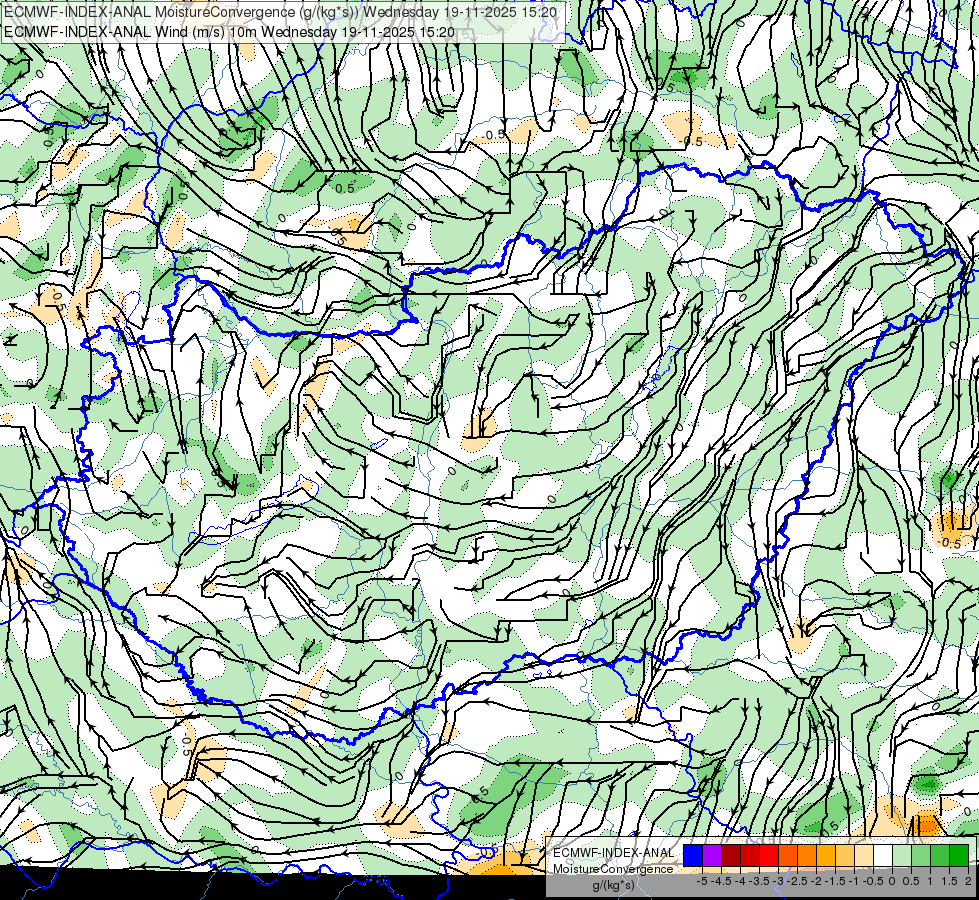Click the legend's ECMWF-INDEX-ANAL label

(x=613, y=853)
